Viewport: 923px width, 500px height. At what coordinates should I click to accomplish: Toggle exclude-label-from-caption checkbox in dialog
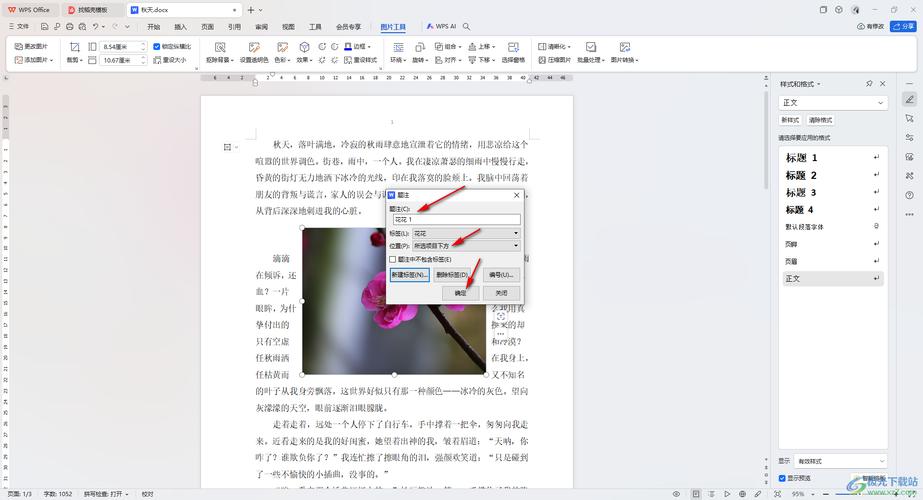coord(393,259)
